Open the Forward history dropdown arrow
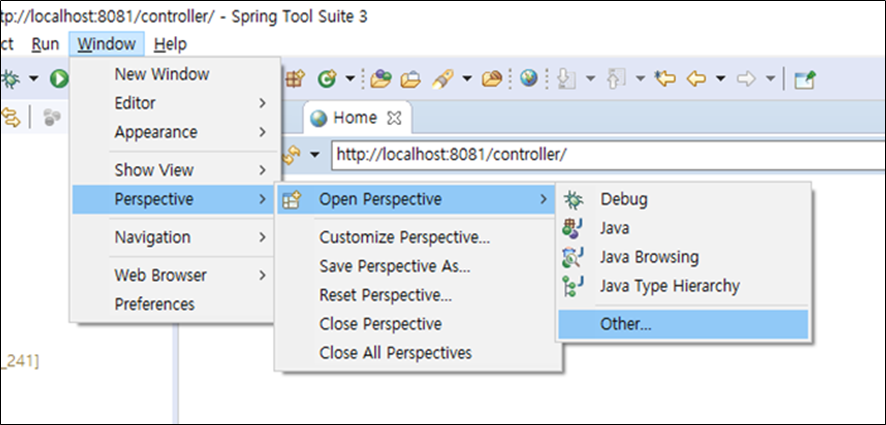Screen dimensions: 886x425 [770, 79]
